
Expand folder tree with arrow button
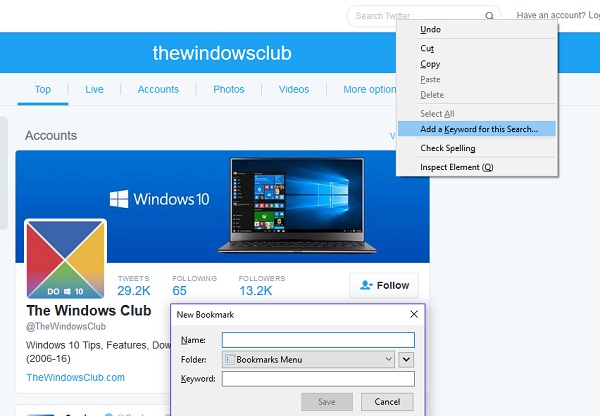click(406, 360)
